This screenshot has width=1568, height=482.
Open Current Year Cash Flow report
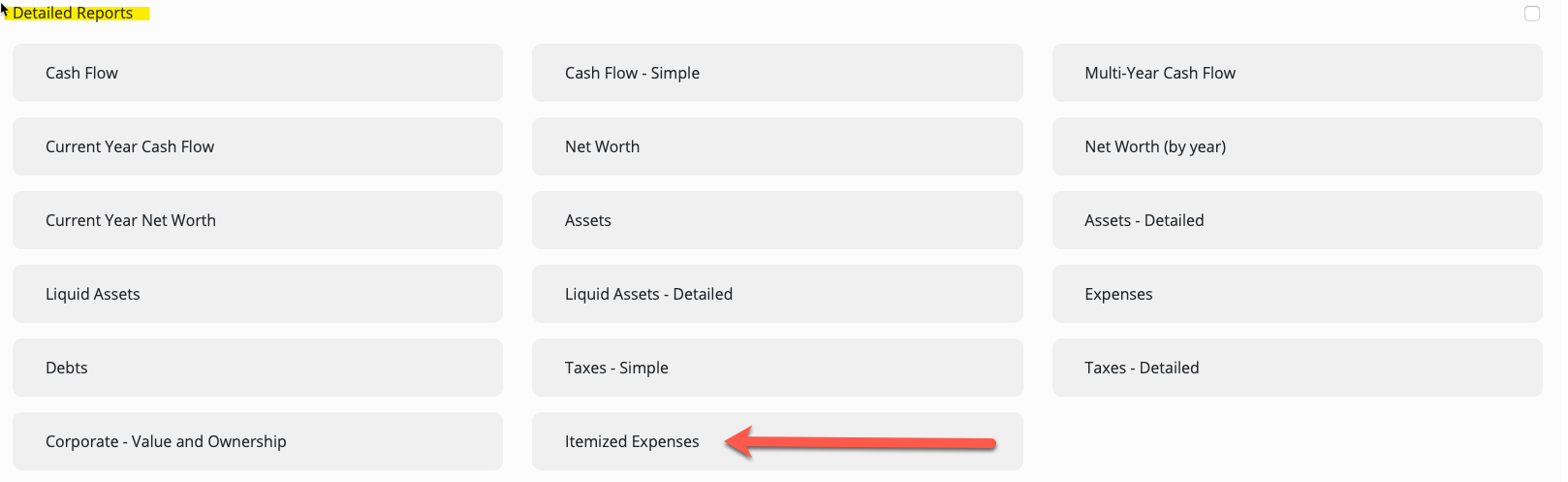click(257, 146)
